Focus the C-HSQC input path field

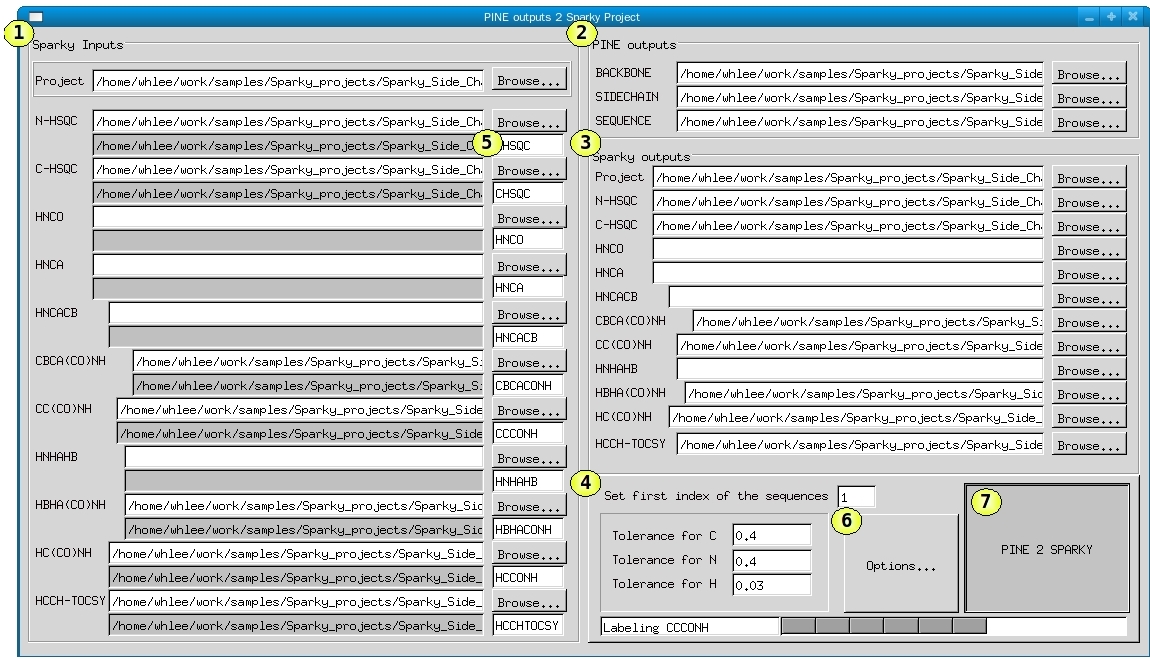pyautogui.click(x=288, y=169)
